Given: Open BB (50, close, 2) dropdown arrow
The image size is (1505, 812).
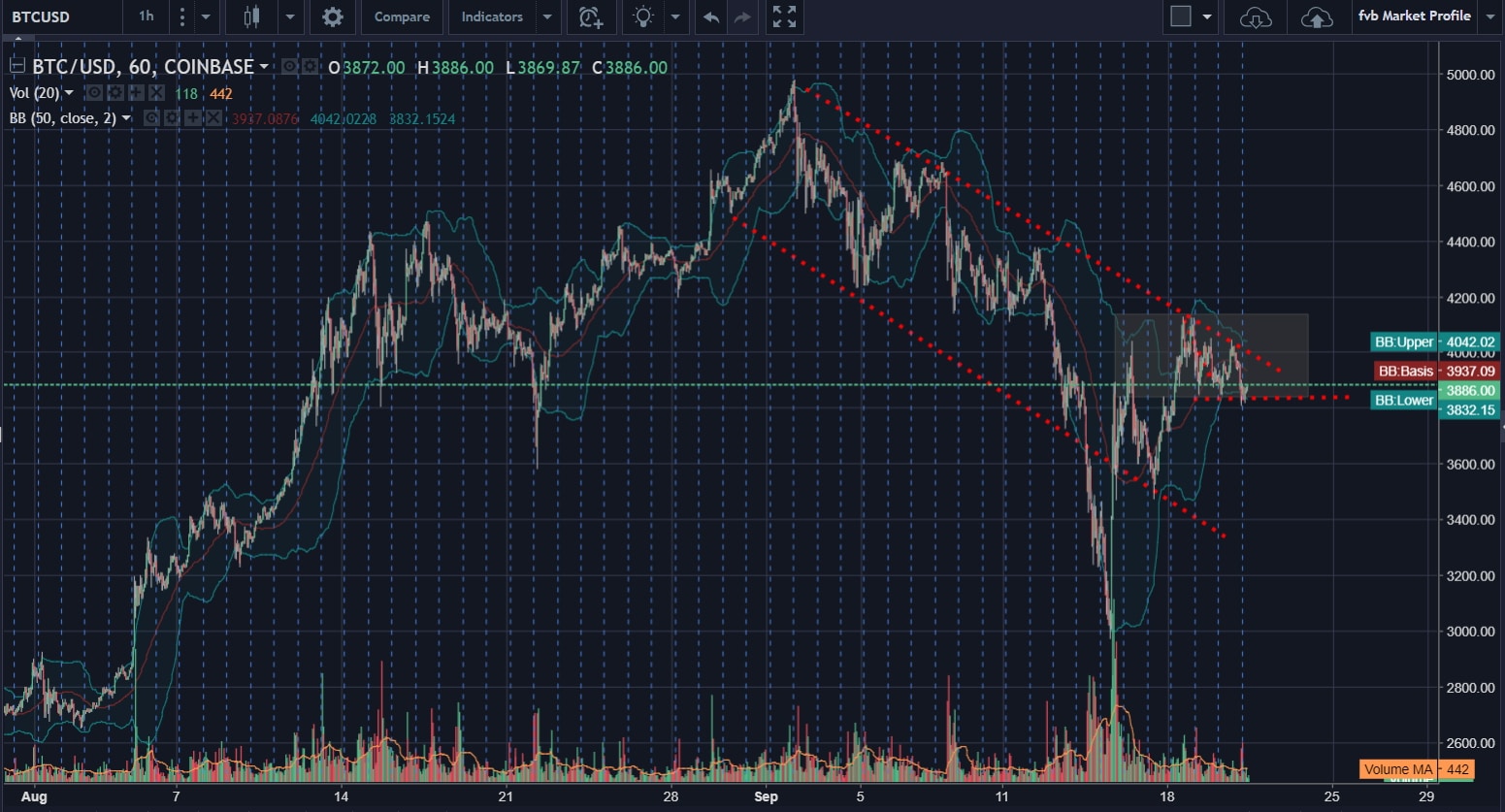Looking at the screenshot, I should 126,118.
